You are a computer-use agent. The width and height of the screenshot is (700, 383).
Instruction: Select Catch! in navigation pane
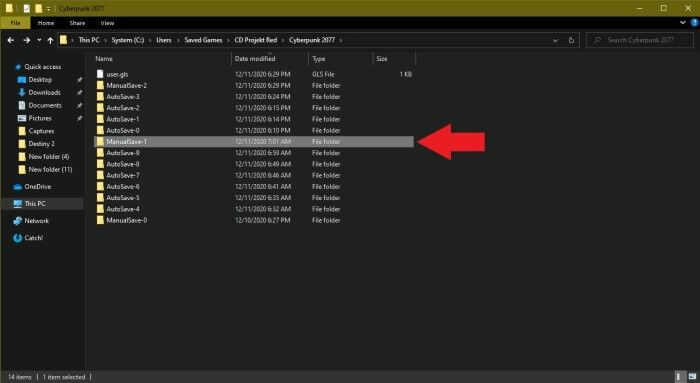click(33, 238)
